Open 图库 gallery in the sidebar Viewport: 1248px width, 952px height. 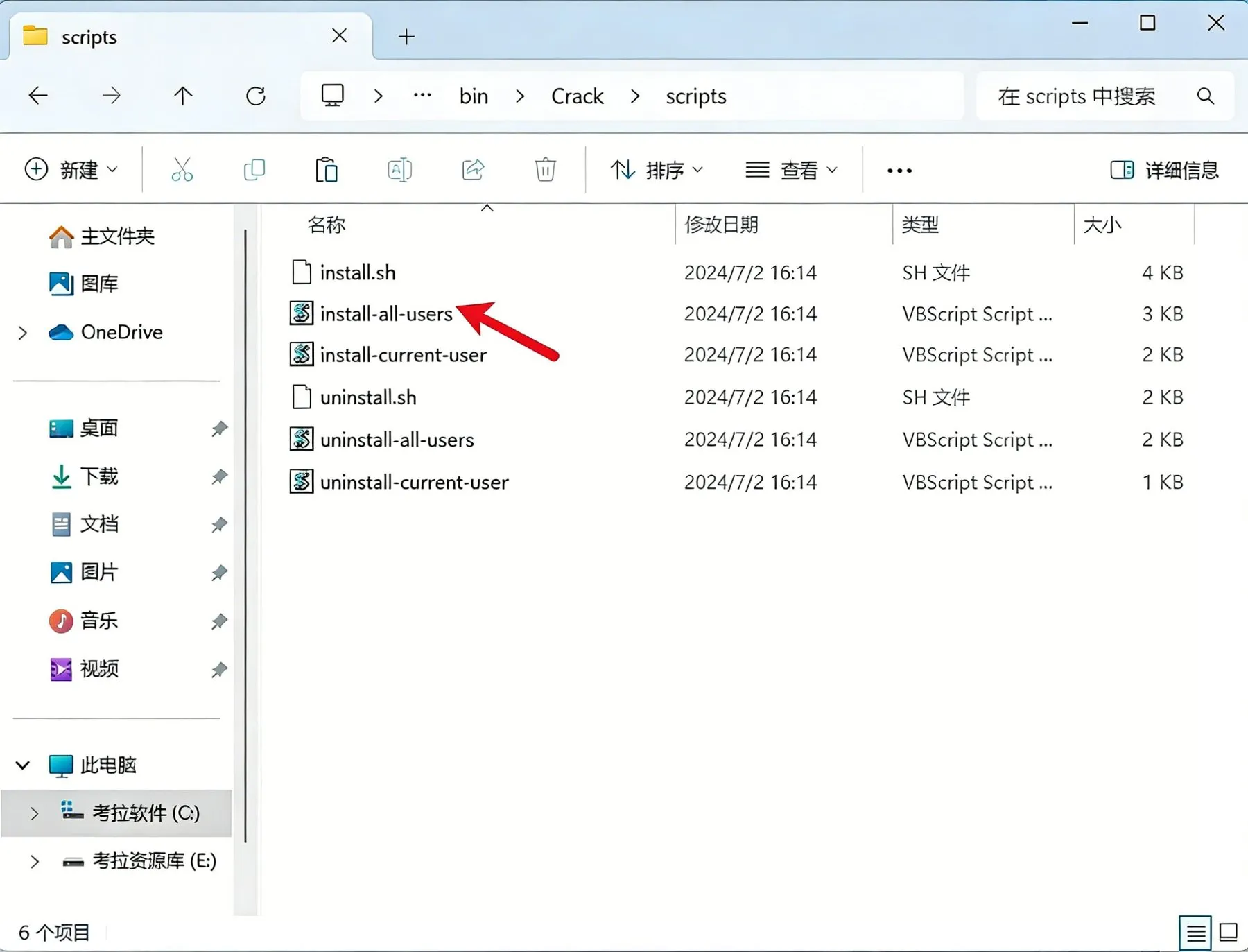click(x=84, y=284)
